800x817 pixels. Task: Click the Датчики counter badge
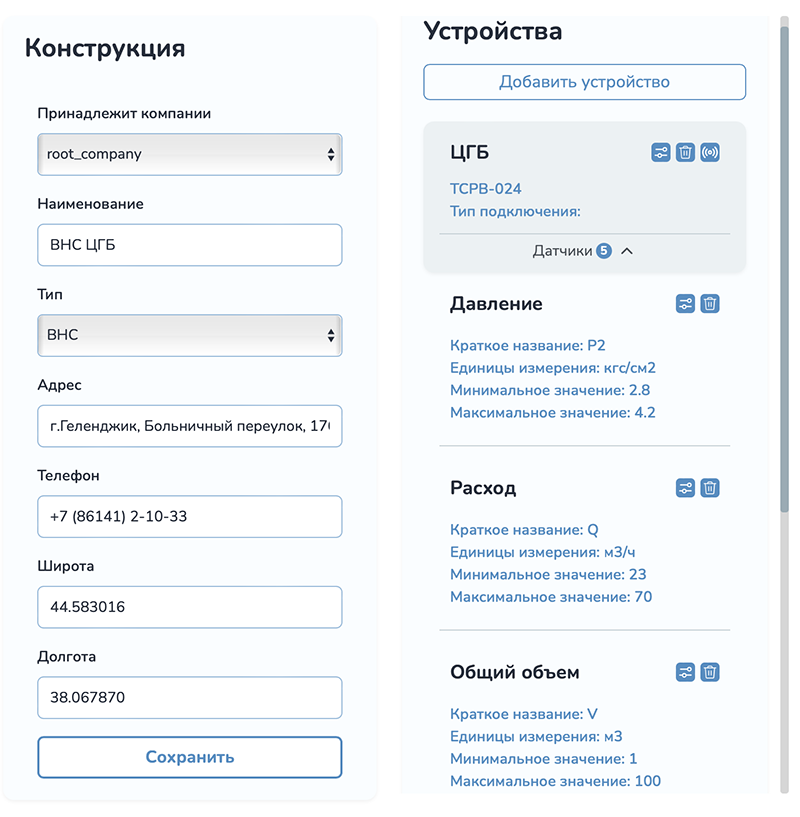pyautogui.click(x=602, y=251)
